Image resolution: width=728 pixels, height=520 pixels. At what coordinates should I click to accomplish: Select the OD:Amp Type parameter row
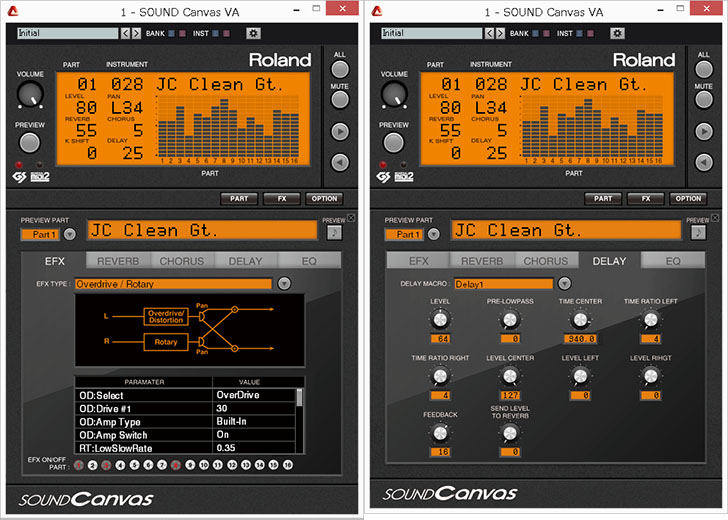click(x=185, y=422)
